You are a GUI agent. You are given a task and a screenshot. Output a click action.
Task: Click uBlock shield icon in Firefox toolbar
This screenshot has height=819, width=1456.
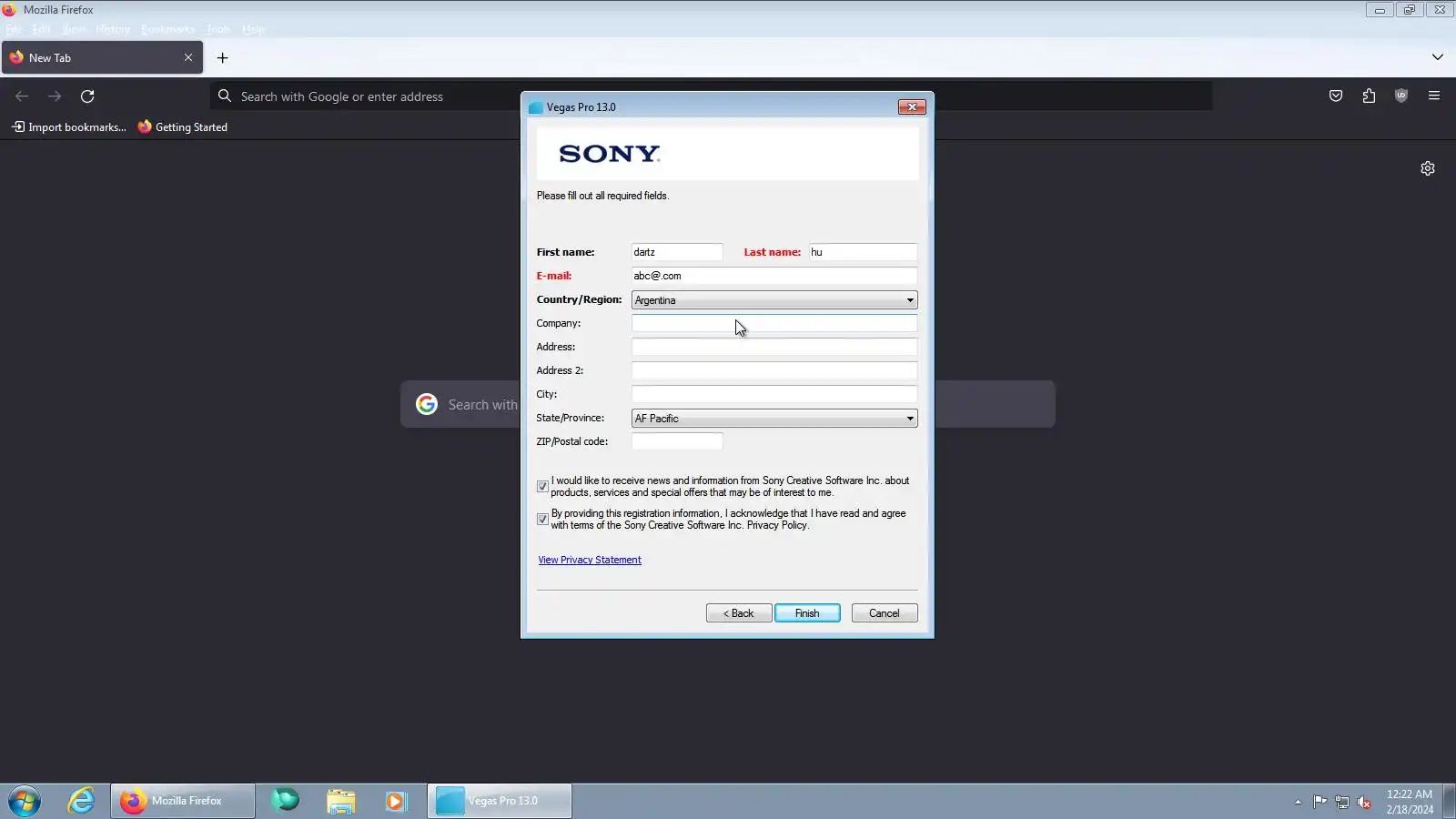[x=1401, y=96]
